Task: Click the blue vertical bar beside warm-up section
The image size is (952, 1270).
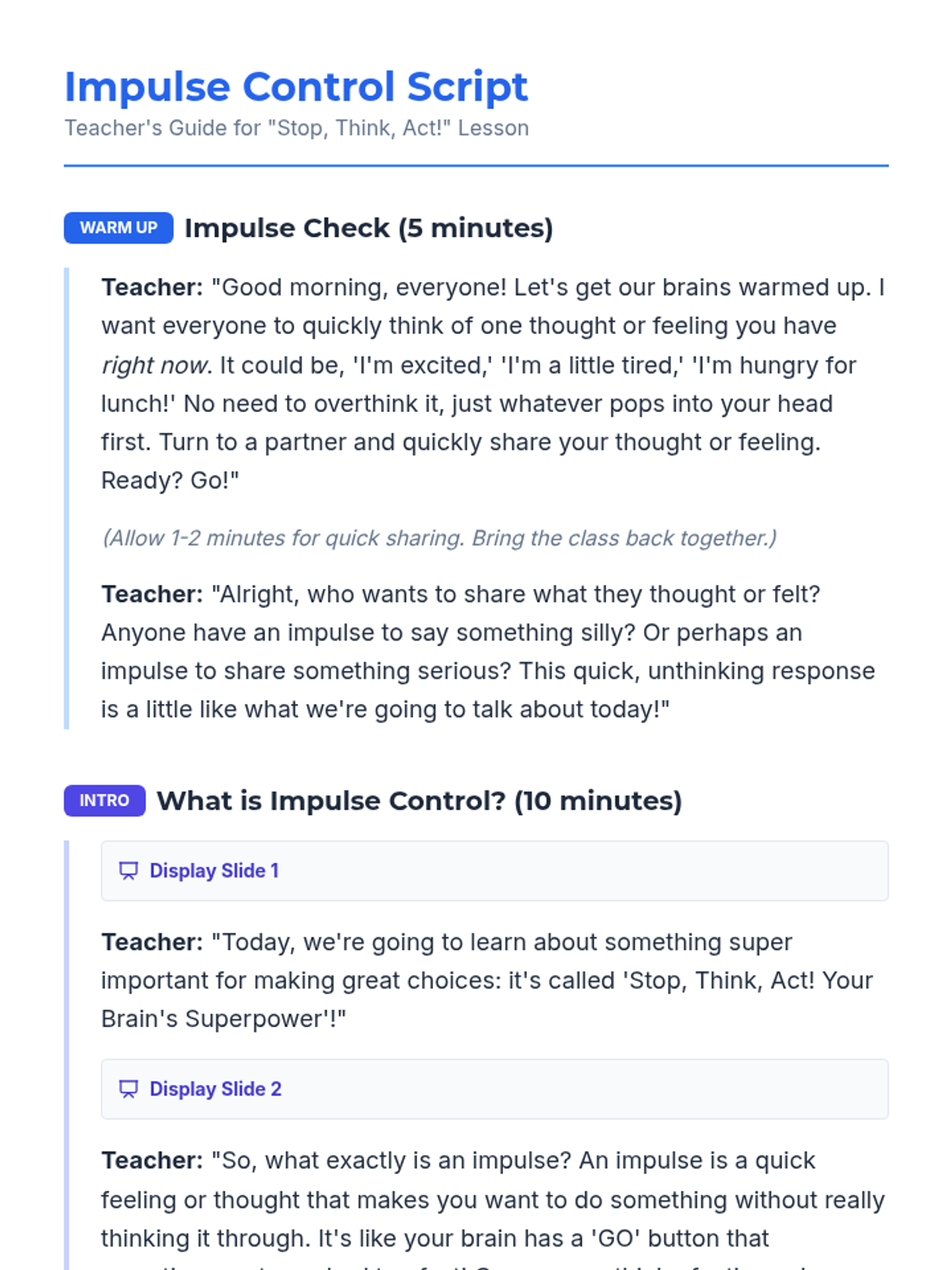Action: (x=67, y=498)
